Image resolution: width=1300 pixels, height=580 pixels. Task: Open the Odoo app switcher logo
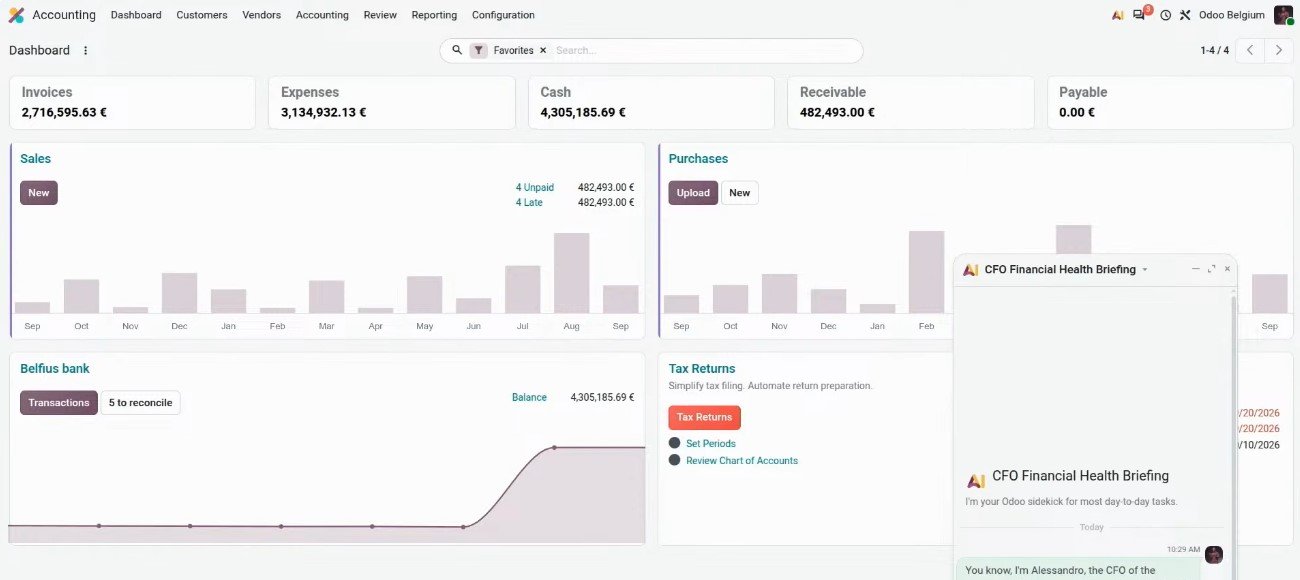(16, 15)
